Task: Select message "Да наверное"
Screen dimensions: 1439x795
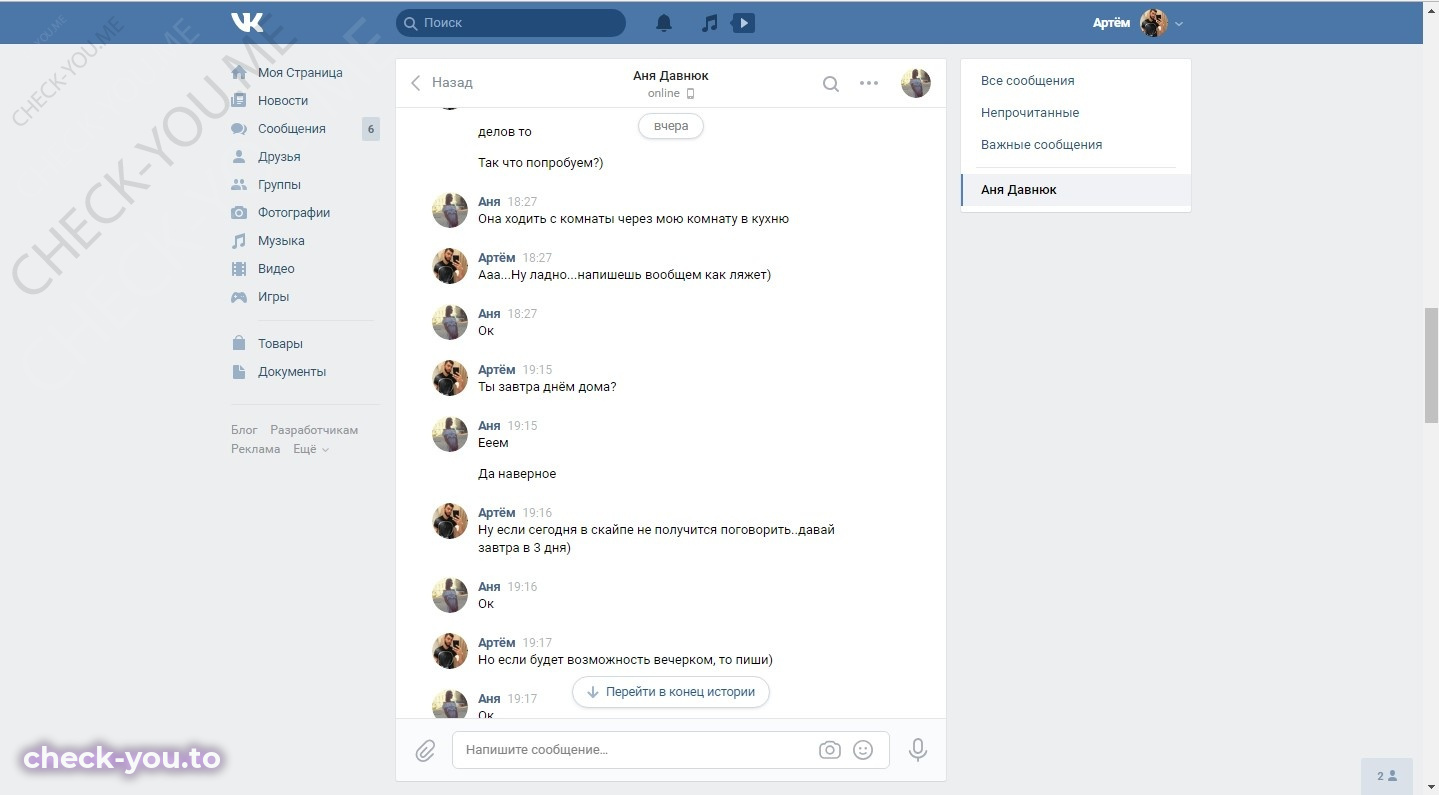Action: [517, 474]
